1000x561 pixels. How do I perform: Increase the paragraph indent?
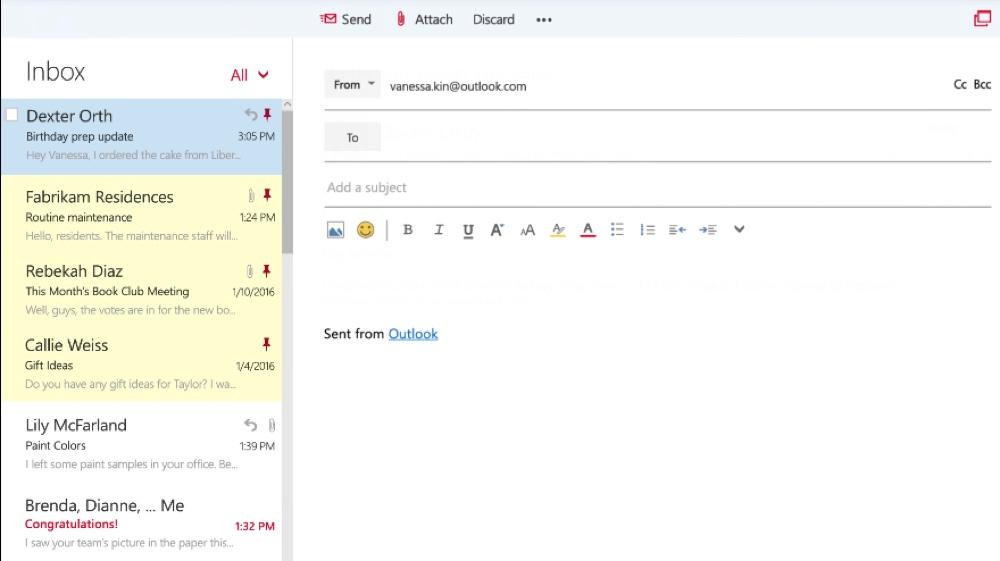click(x=708, y=230)
